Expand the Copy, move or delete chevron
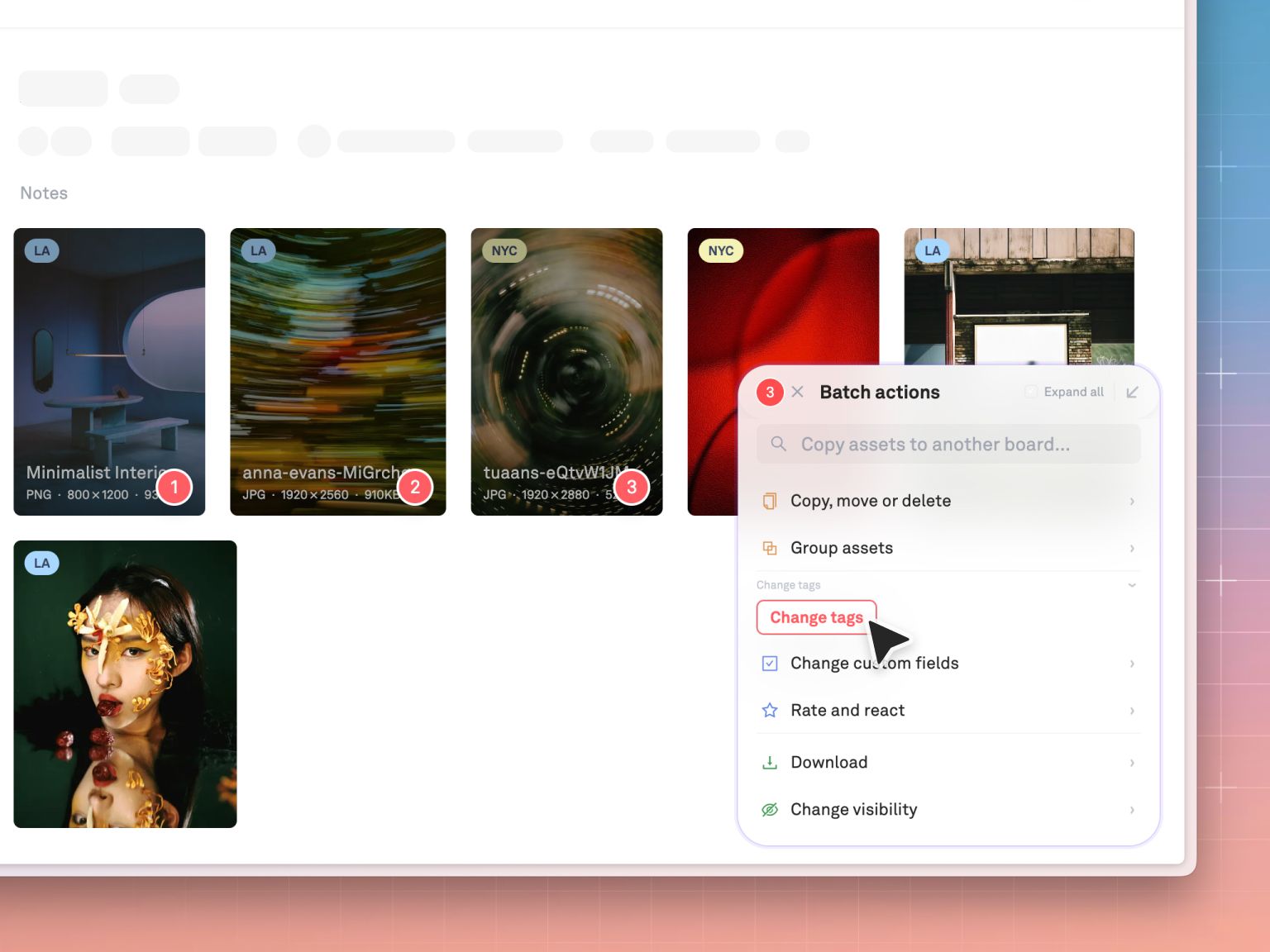1270x952 pixels. 1132,502
